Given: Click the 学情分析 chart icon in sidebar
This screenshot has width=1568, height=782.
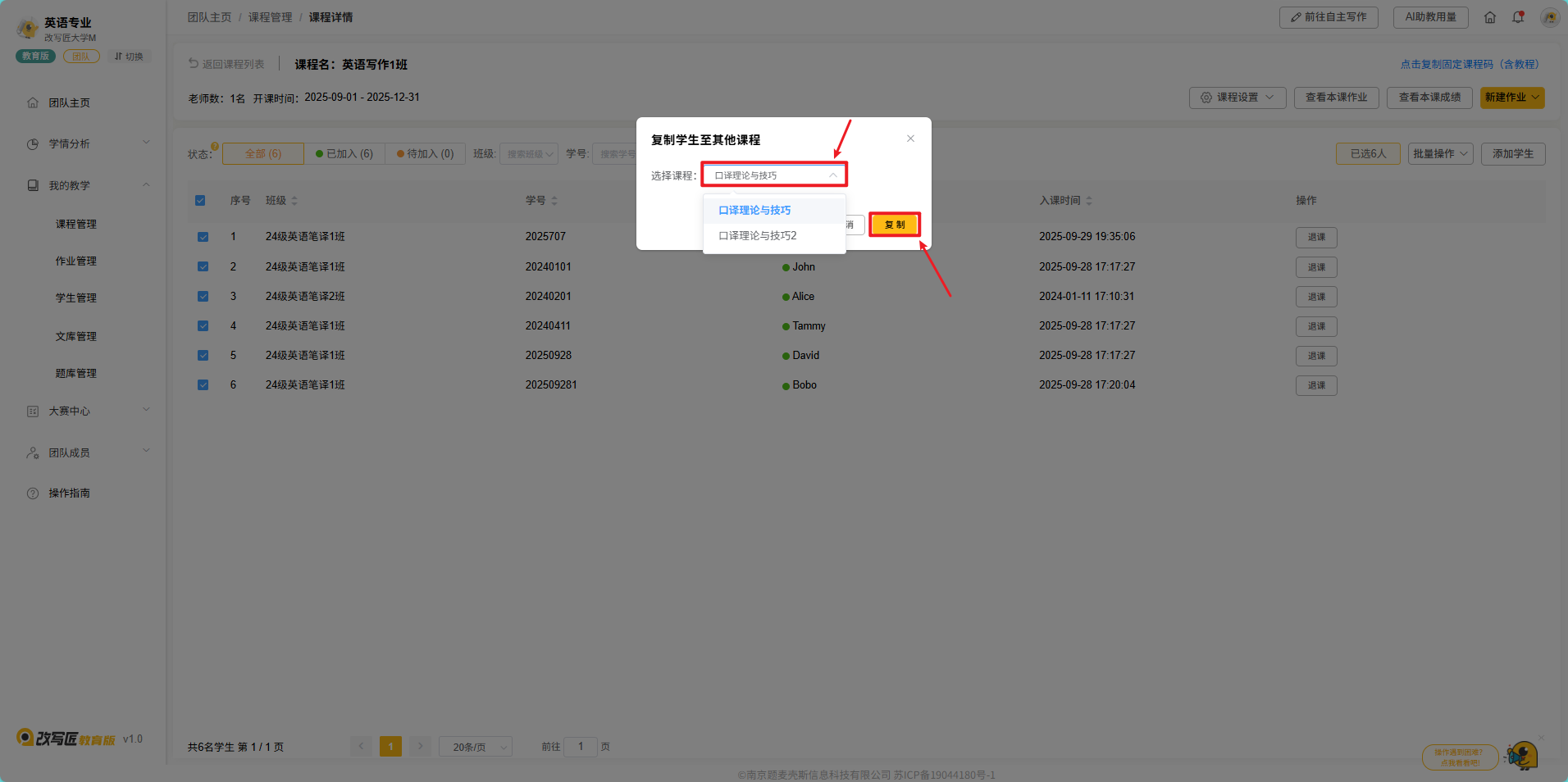Looking at the screenshot, I should 33,144.
